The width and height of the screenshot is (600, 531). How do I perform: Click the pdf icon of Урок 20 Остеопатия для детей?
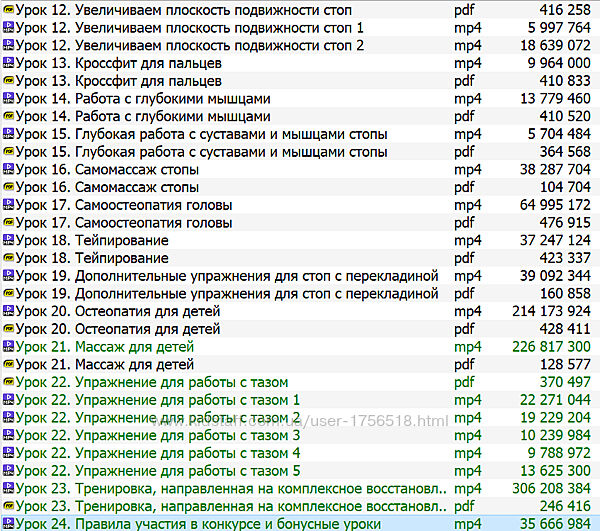[x=9, y=329]
